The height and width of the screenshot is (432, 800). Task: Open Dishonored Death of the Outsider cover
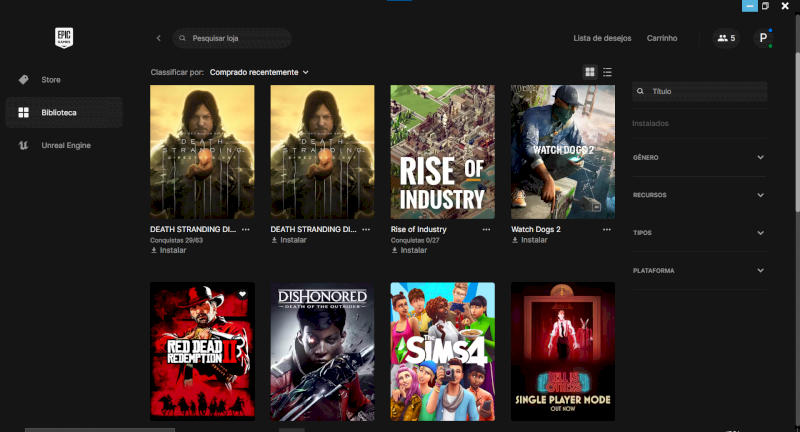pos(322,351)
